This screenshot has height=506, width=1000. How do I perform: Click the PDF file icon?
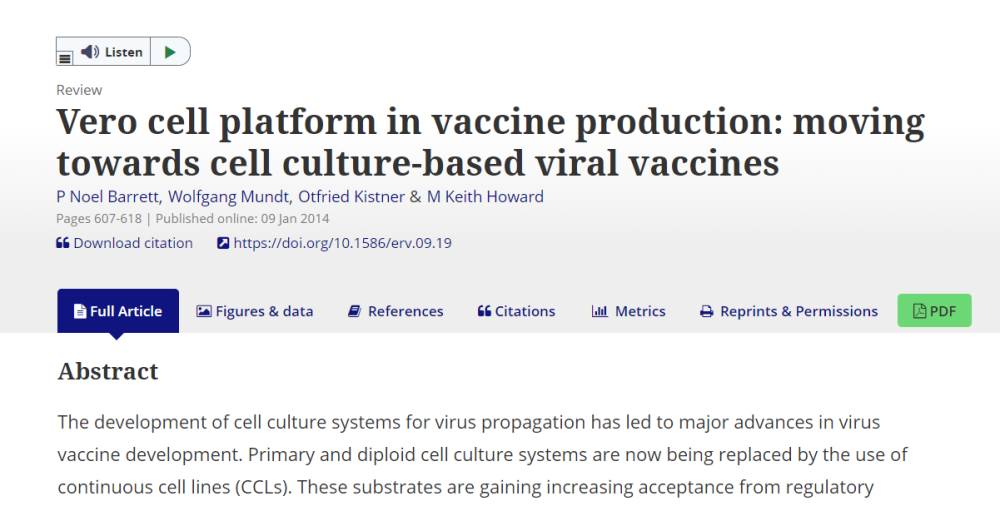point(919,311)
